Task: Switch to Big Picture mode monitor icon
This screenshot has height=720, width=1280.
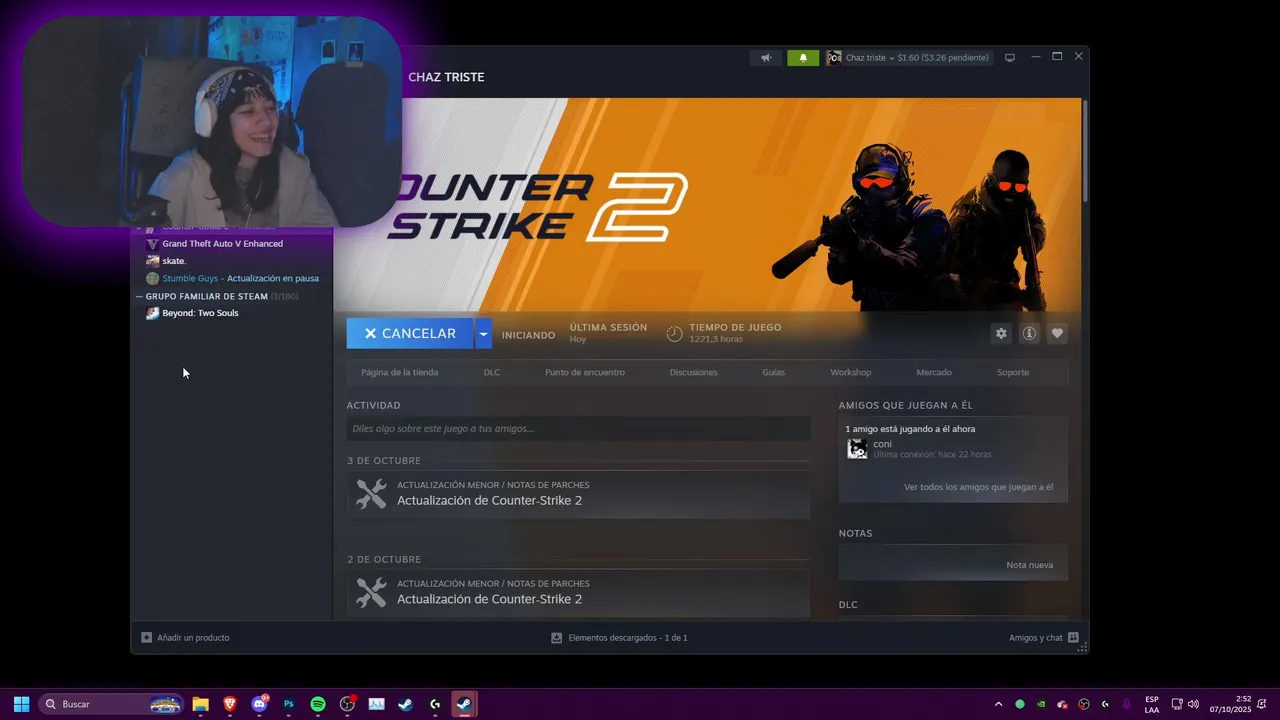Action: (x=1010, y=58)
